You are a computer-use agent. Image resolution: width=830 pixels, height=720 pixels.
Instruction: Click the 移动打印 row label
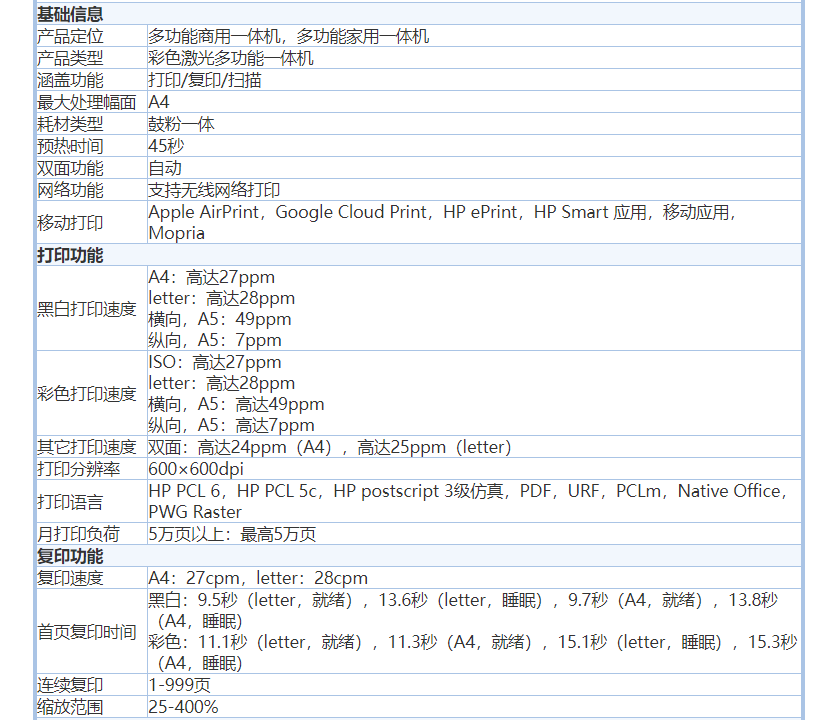70,222
